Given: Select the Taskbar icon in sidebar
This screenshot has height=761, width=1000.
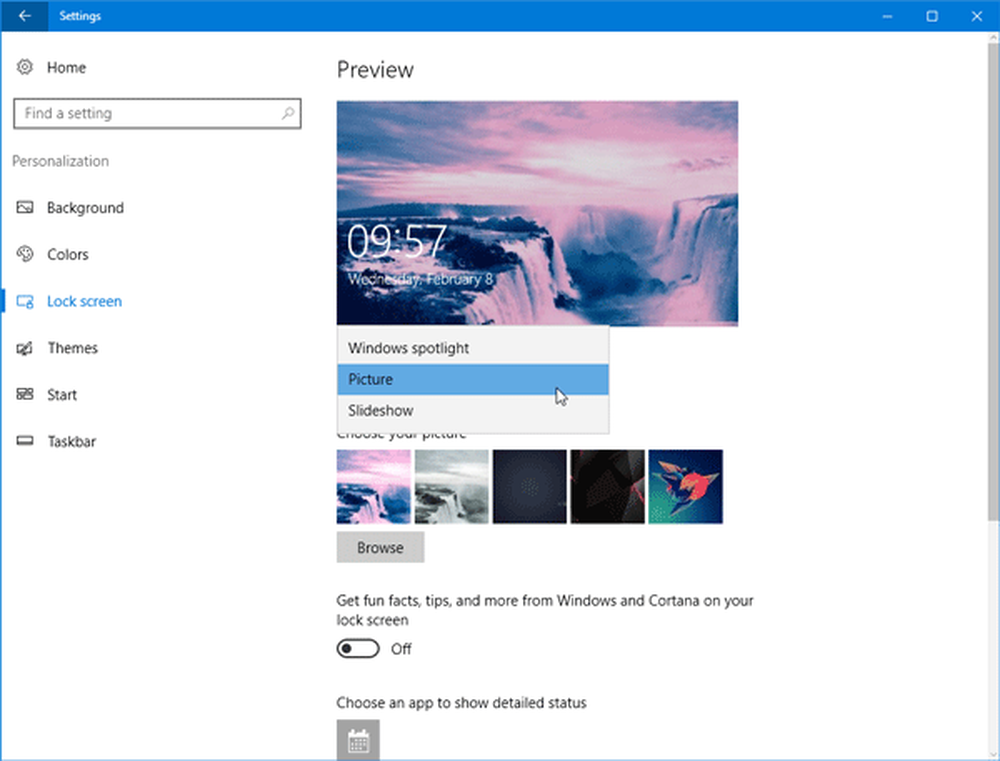Looking at the screenshot, I should pos(25,441).
